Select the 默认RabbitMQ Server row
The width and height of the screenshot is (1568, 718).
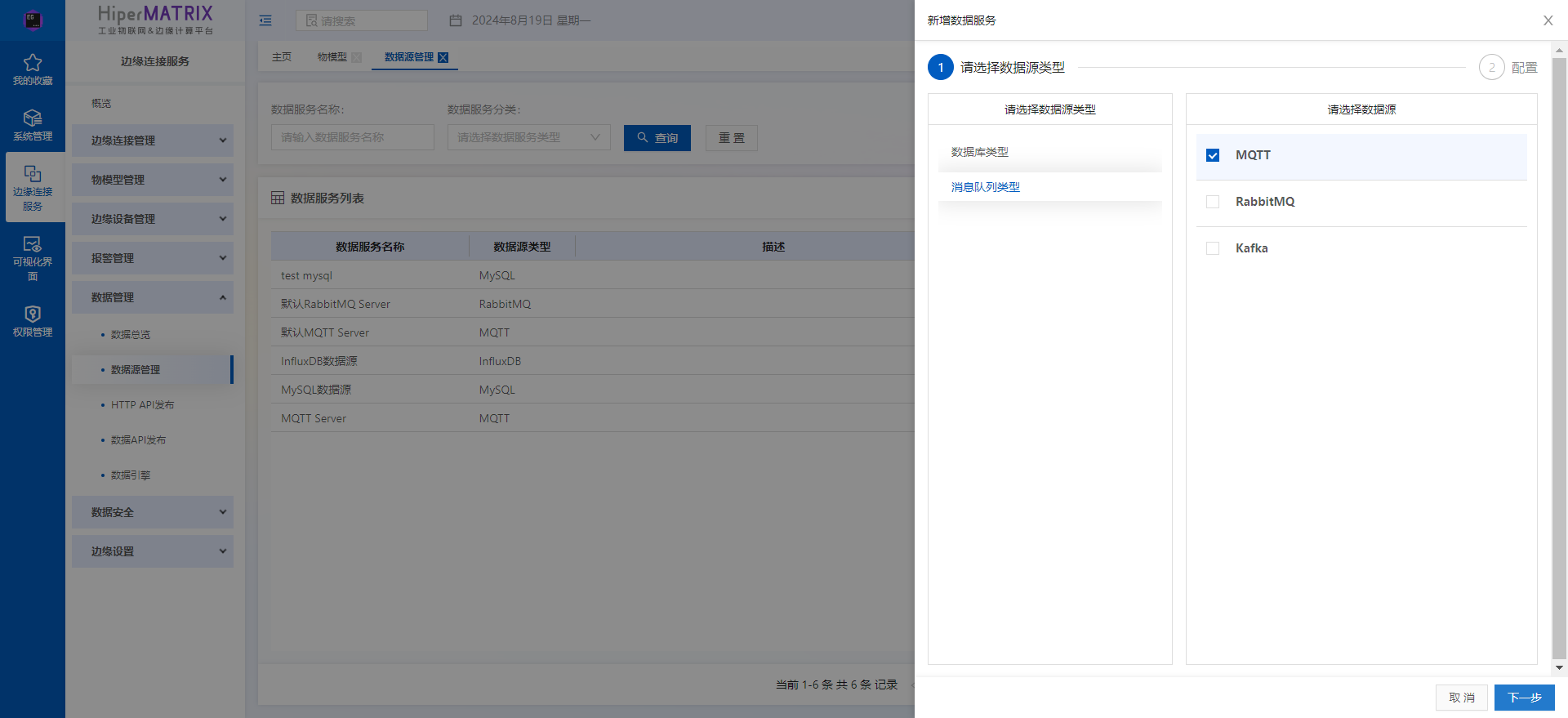[x=593, y=304]
